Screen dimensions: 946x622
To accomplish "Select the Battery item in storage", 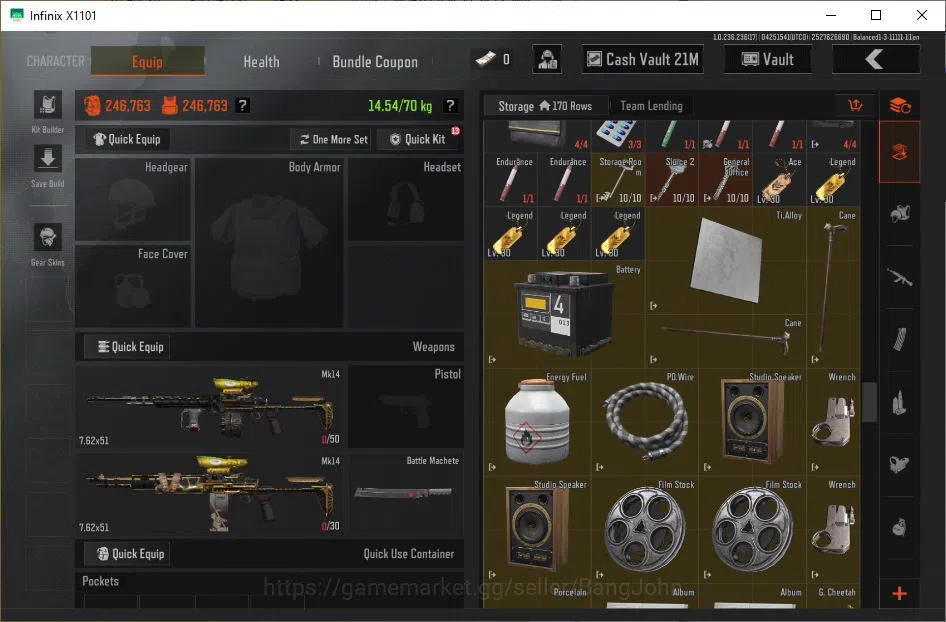I will tap(564, 314).
